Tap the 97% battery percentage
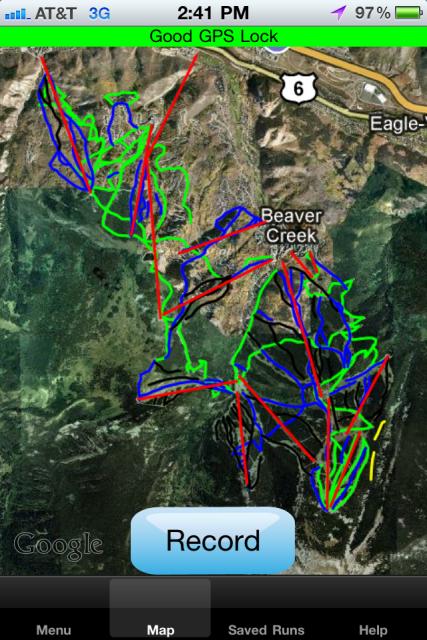 (372, 13)
